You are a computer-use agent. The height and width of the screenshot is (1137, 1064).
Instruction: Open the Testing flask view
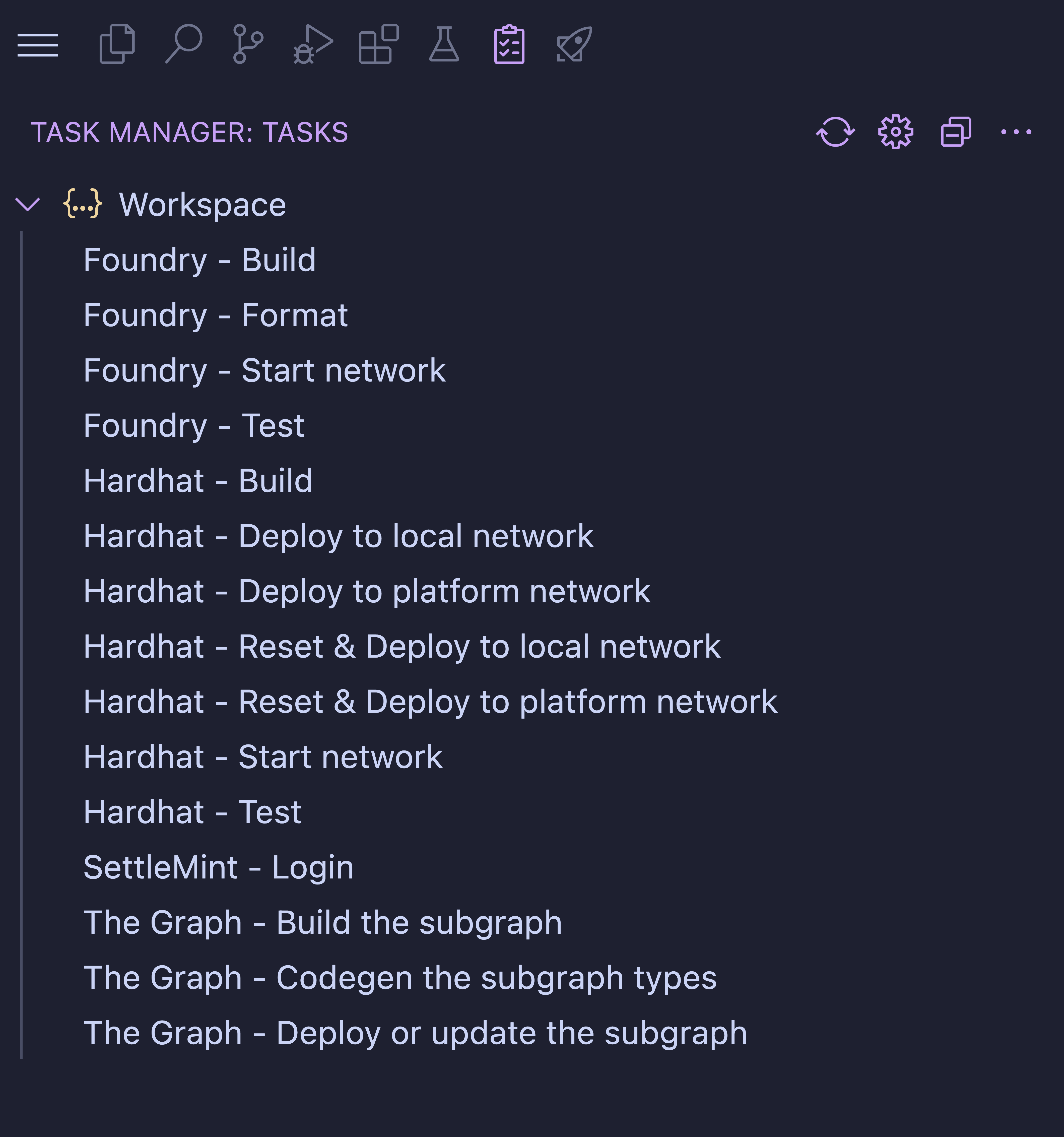tap(444, 44)
